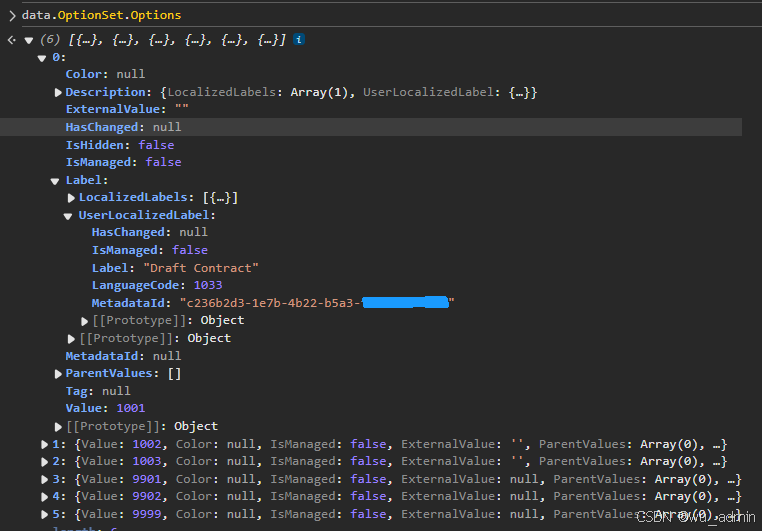Screen dimensions: 762x531
Task: Collapse the Label property
Action: coord(55,181)
